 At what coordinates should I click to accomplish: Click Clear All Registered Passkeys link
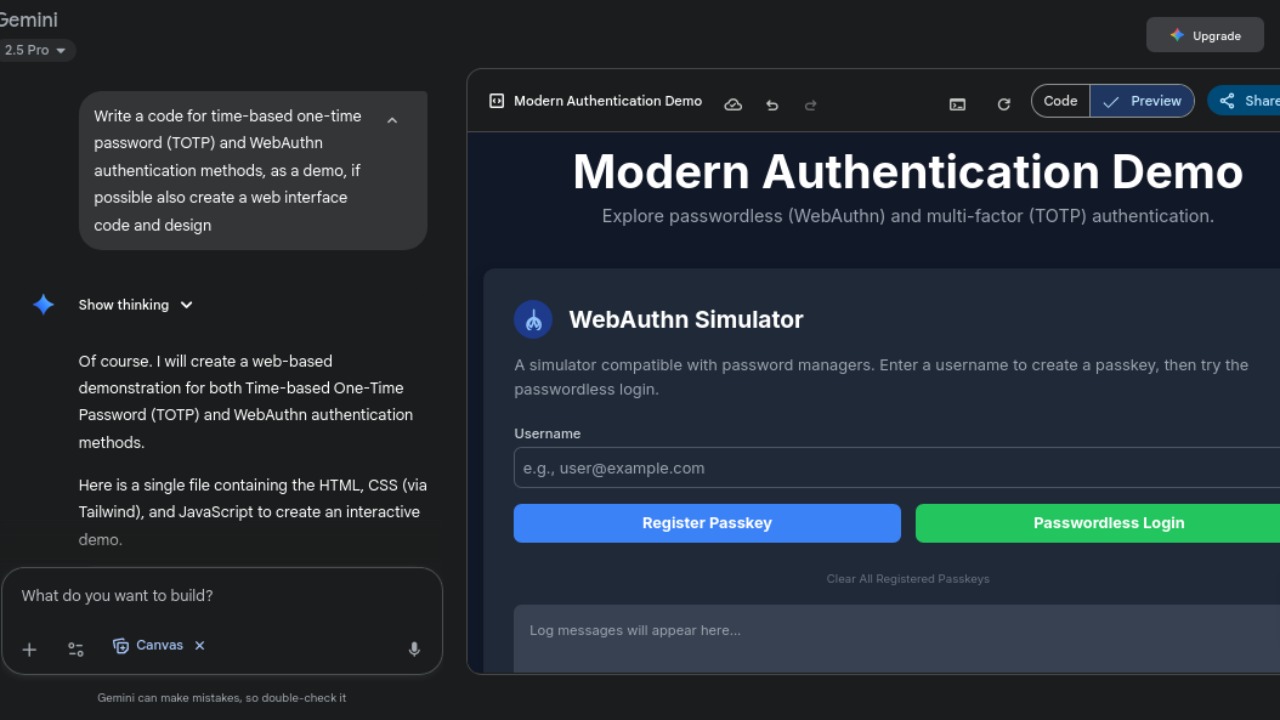point(907,579)
